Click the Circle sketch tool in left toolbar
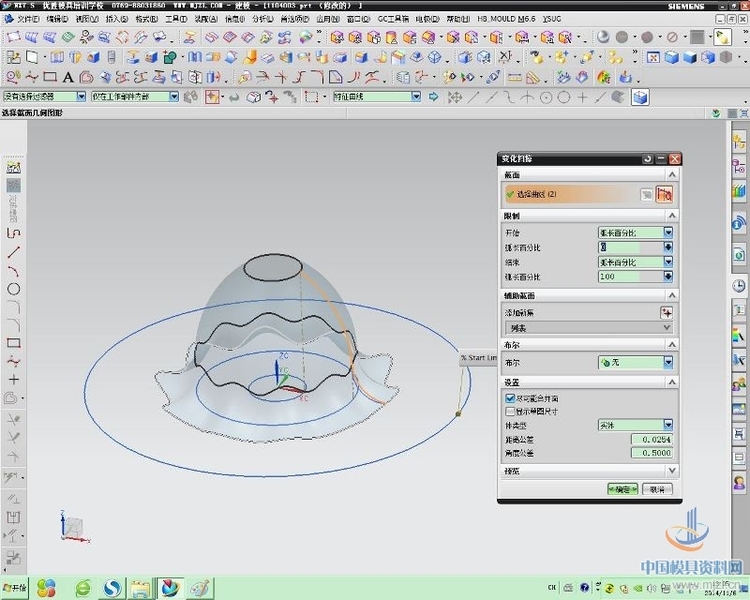Viewport: 750px width, 600px height. [14, 289]
